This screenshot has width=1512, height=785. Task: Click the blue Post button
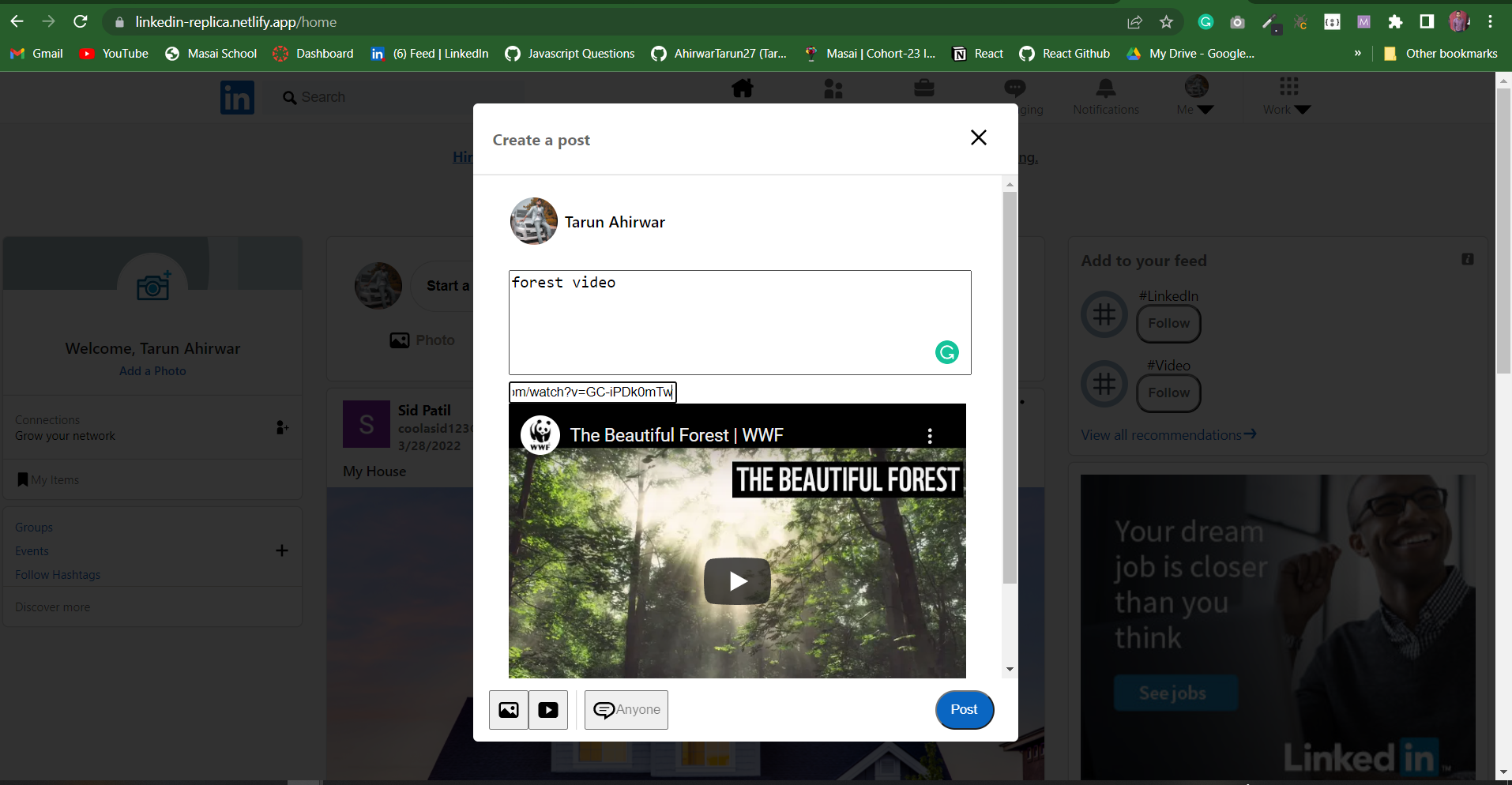point(964,709)
